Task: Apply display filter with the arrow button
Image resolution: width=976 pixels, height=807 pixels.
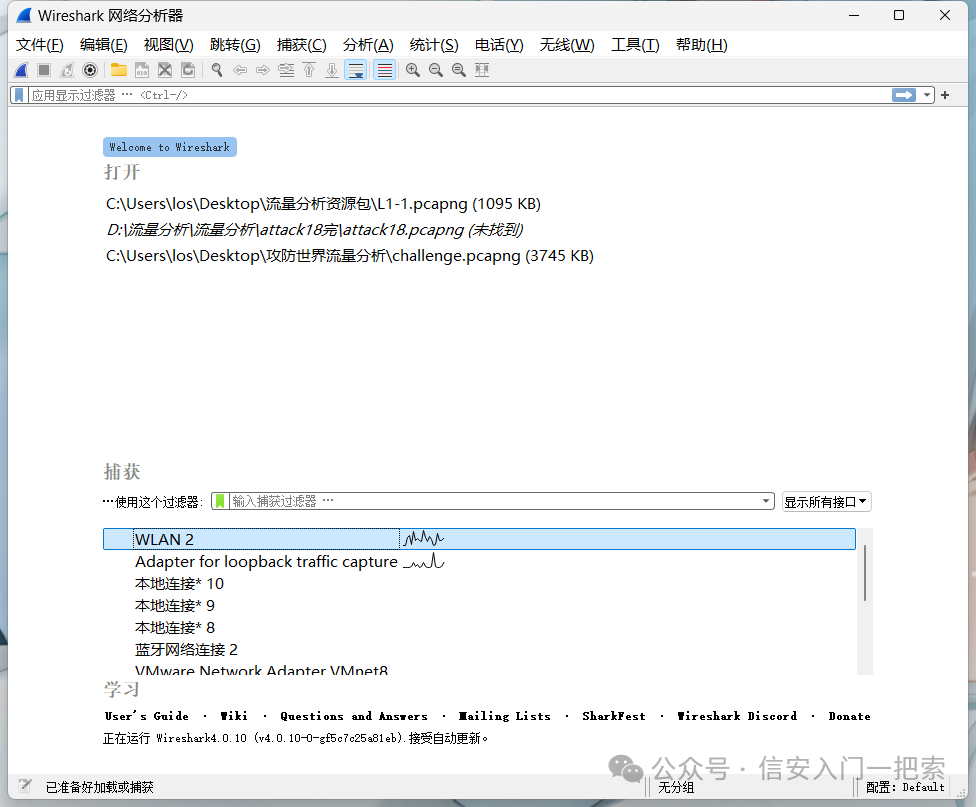Action: tap(904, 95)
